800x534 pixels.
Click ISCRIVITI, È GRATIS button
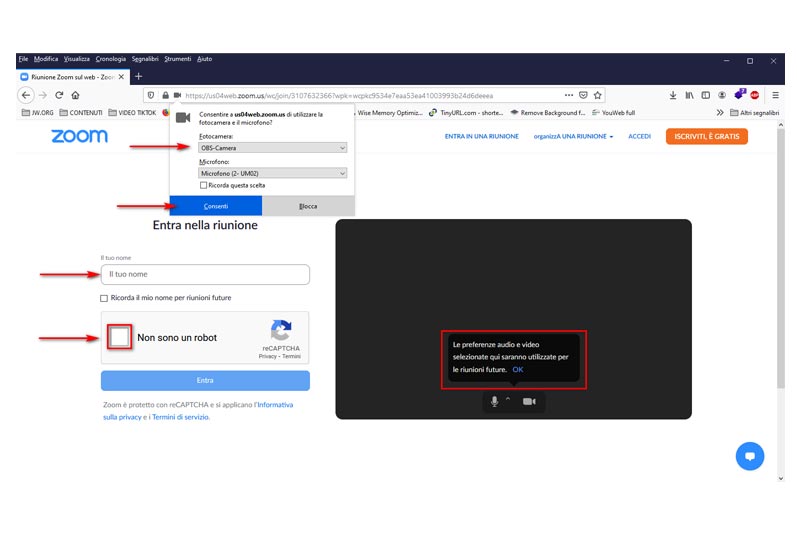707,137
